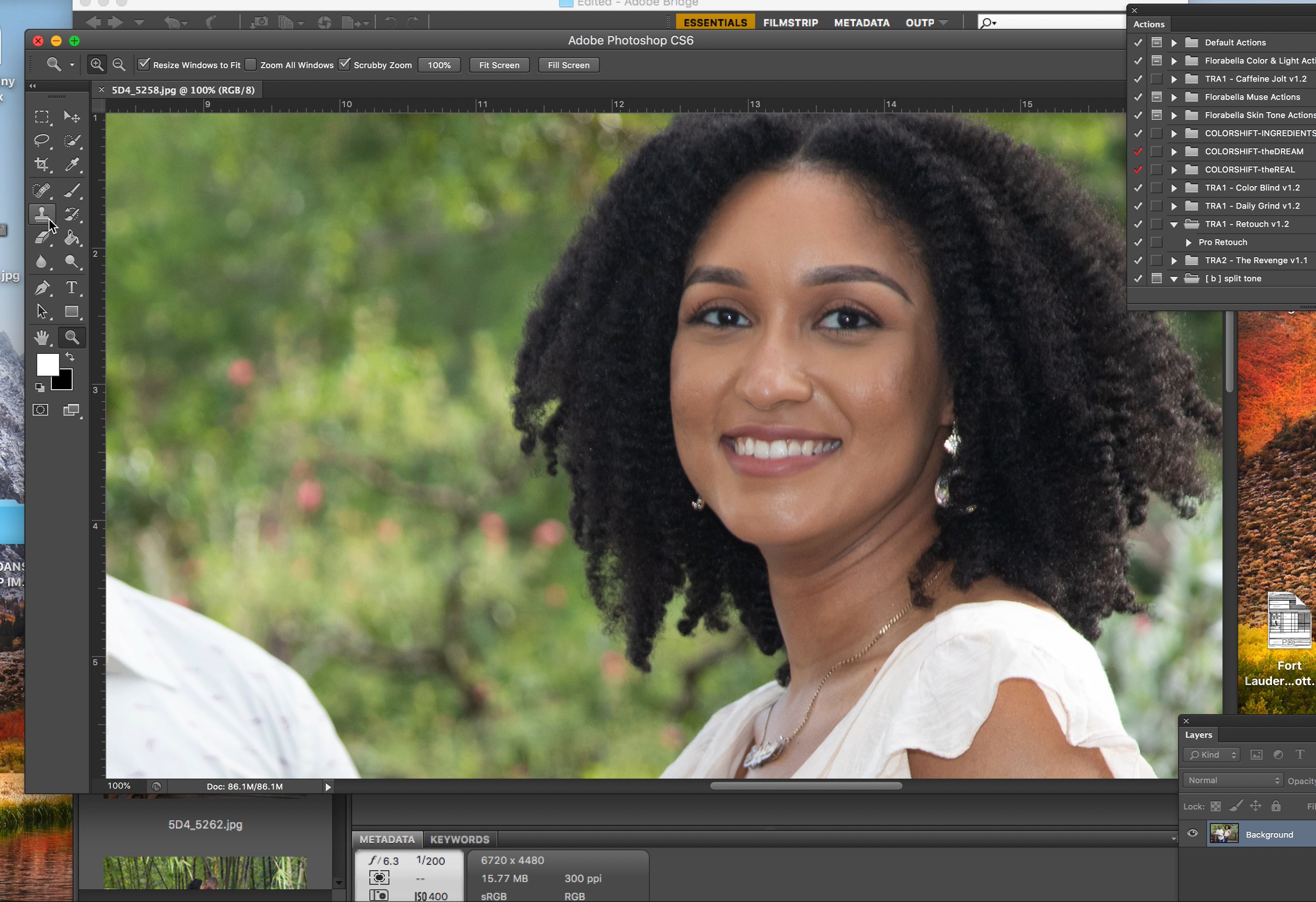Set the black background color swatch
The height and width of the screenshot is (902, 1316).
66,383
